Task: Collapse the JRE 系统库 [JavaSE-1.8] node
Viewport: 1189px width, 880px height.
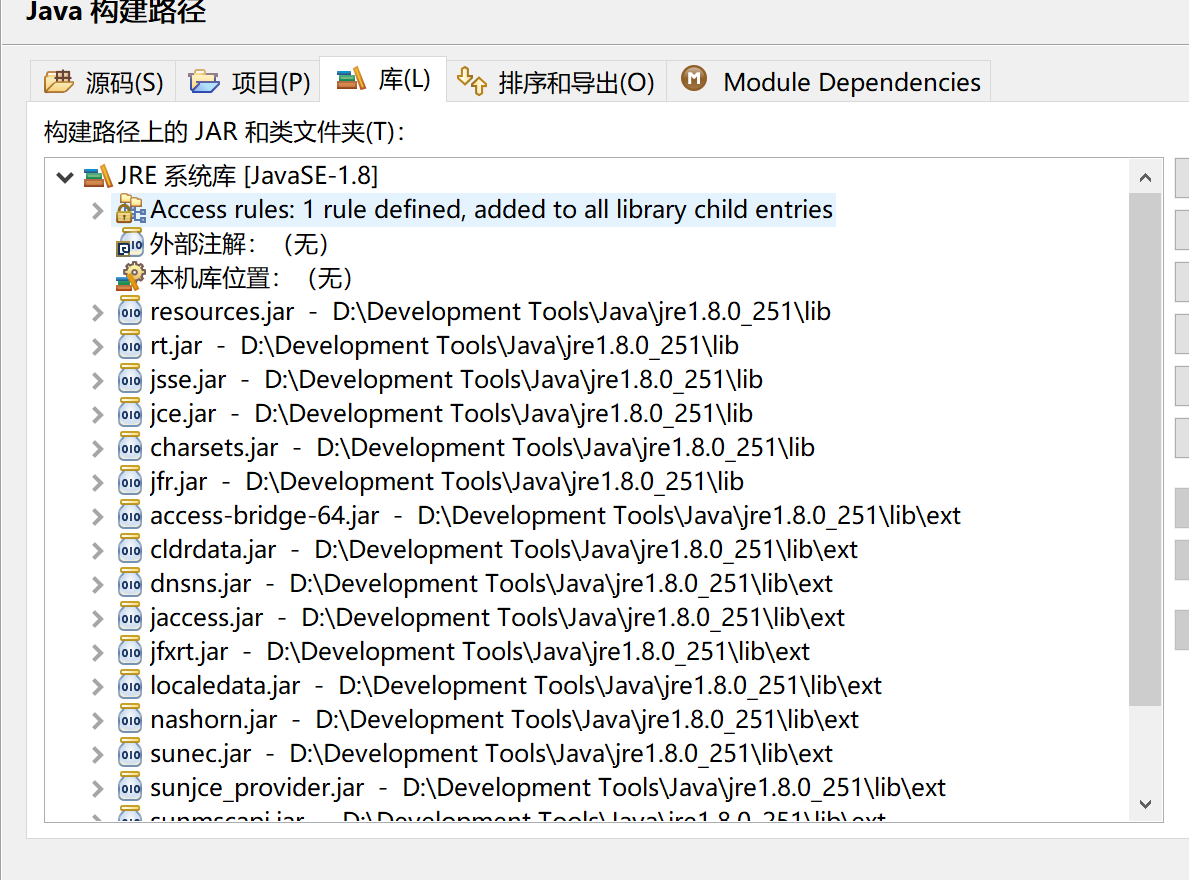Action: click(64, 176)
